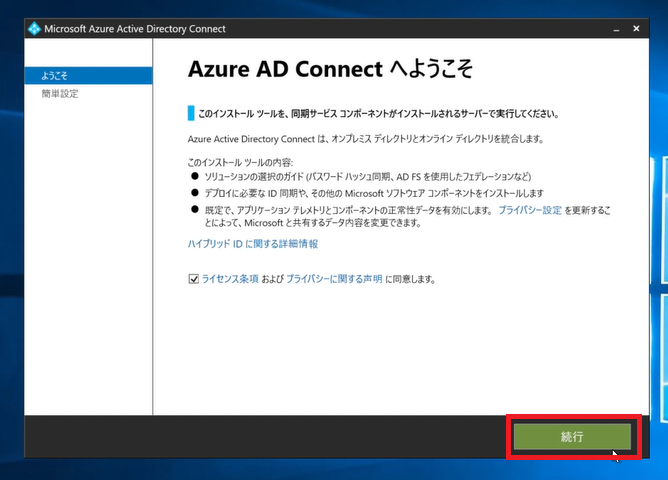Close the Azure AD Connect window

tap(636, 29)
